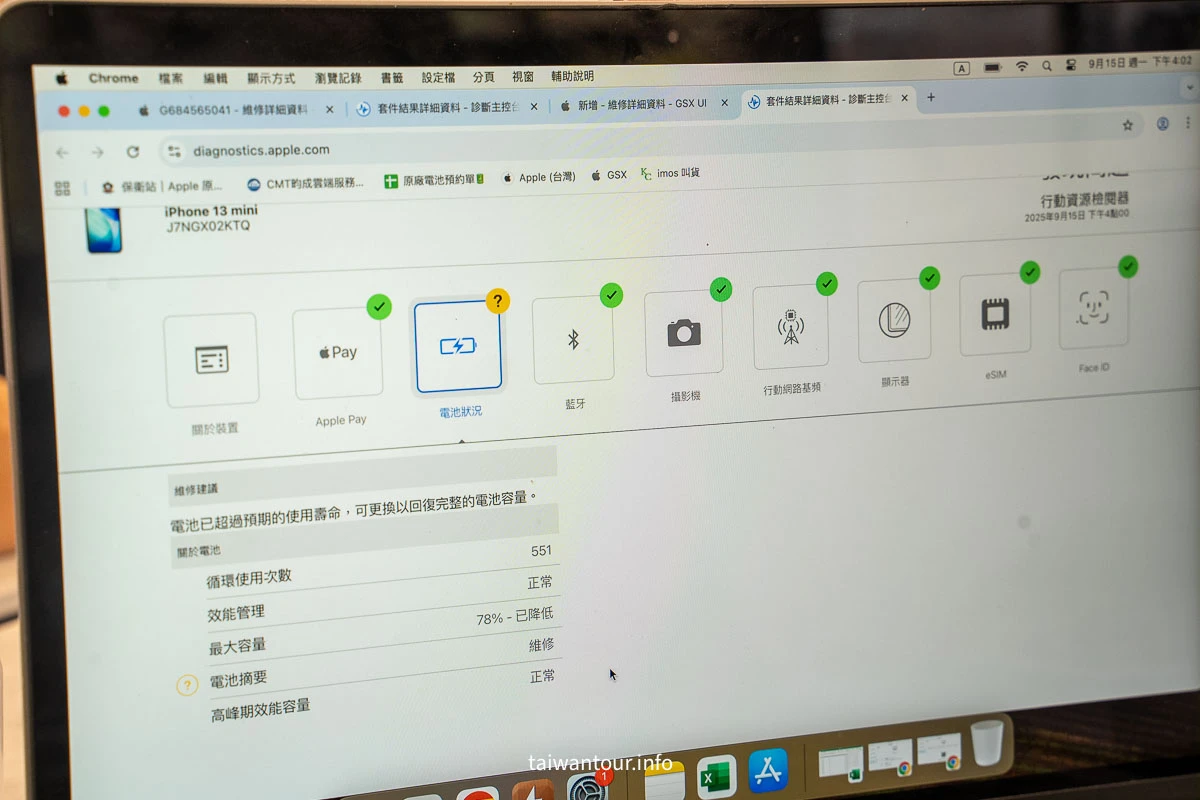This screenshot has height=800, width=1200.
Task: Click the yellow question icon beside 電池摘要
Action: click(187, 686)
